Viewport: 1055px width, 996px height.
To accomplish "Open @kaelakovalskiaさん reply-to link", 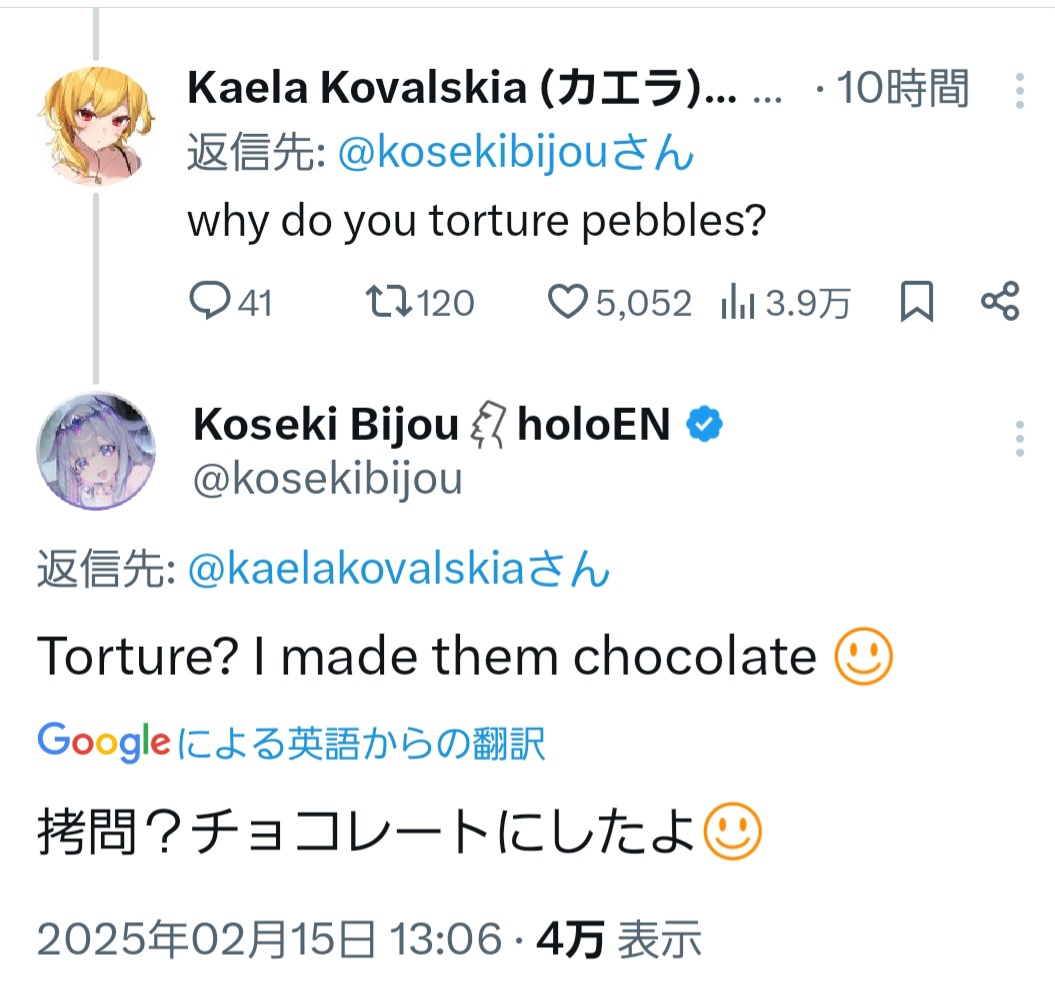I will [x=397, y=570].
